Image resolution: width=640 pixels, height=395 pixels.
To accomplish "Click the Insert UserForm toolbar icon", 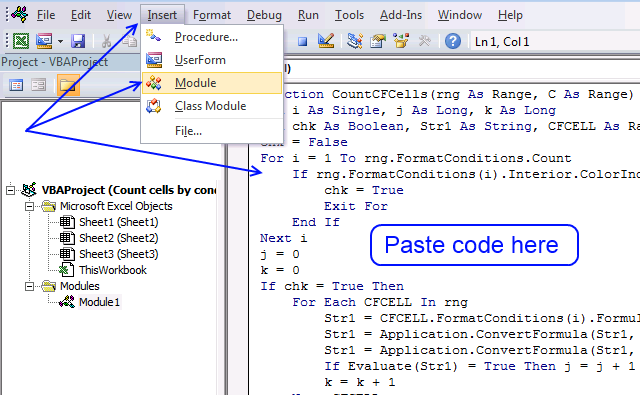I will click(44, 41).
